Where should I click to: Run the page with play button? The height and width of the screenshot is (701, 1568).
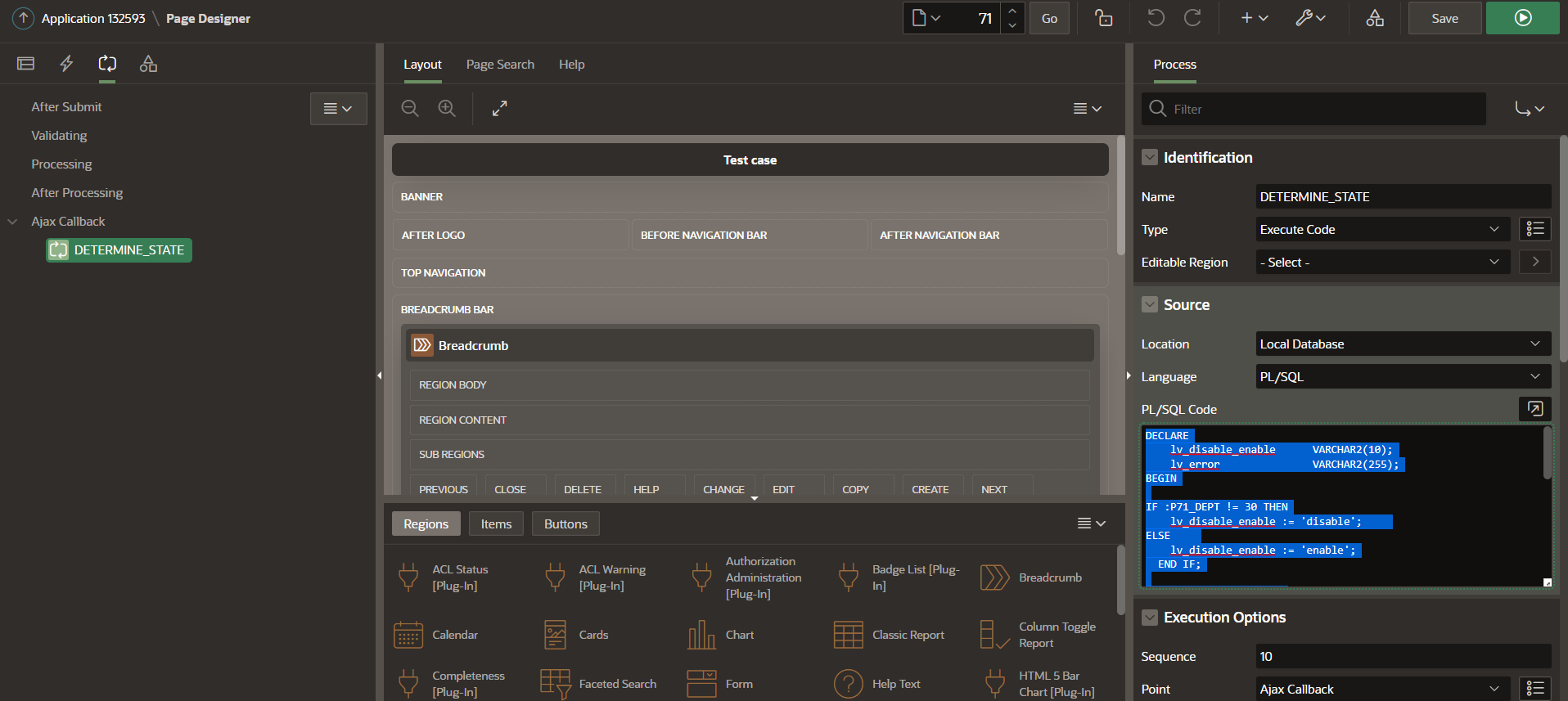point(1523,18)
